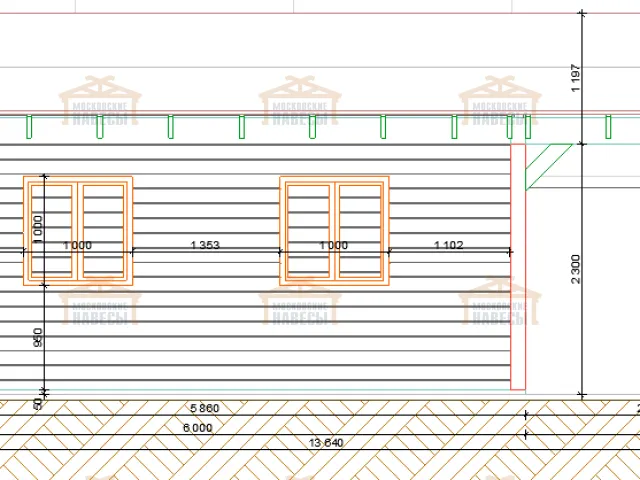The height and width of the screenshot is (480, 640).
Task: Click the top-right Московские Навесы watermark logo
Action: coord(500,102)
